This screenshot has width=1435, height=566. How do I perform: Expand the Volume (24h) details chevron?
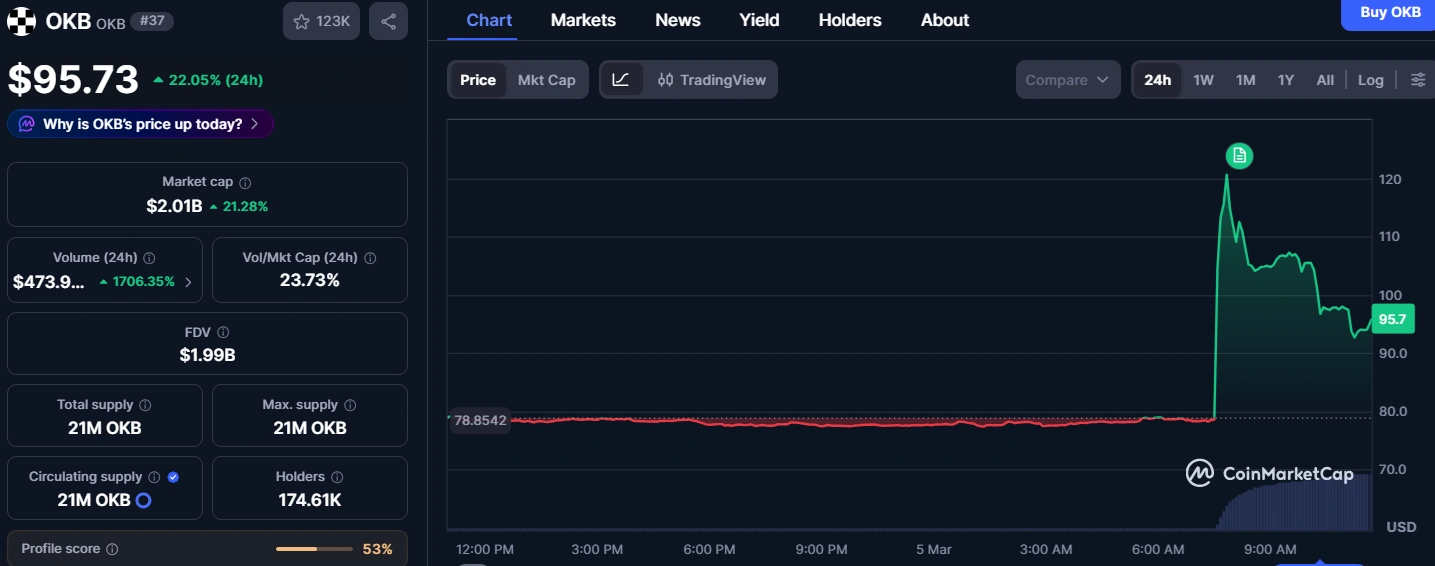(188, 282)
